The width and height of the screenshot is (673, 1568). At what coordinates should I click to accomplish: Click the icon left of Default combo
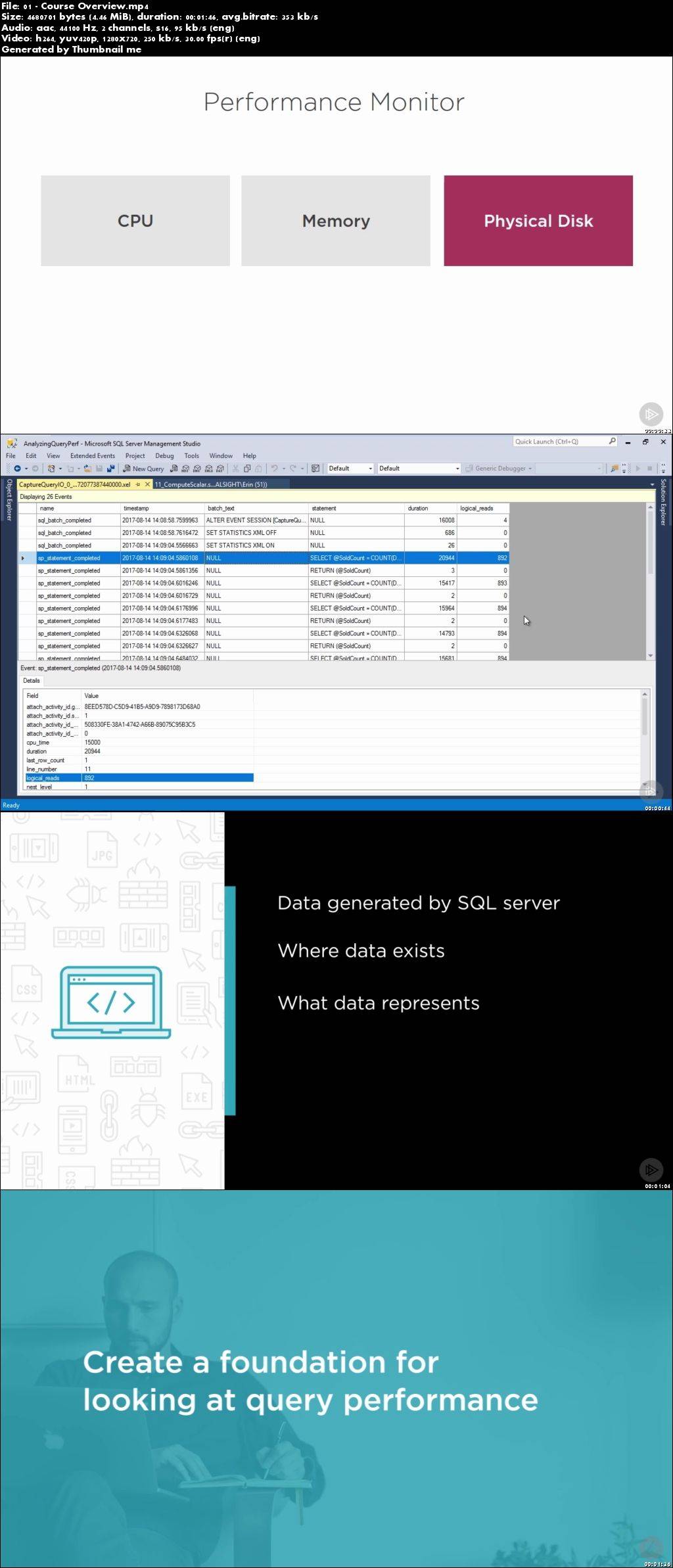coord(315,469)
